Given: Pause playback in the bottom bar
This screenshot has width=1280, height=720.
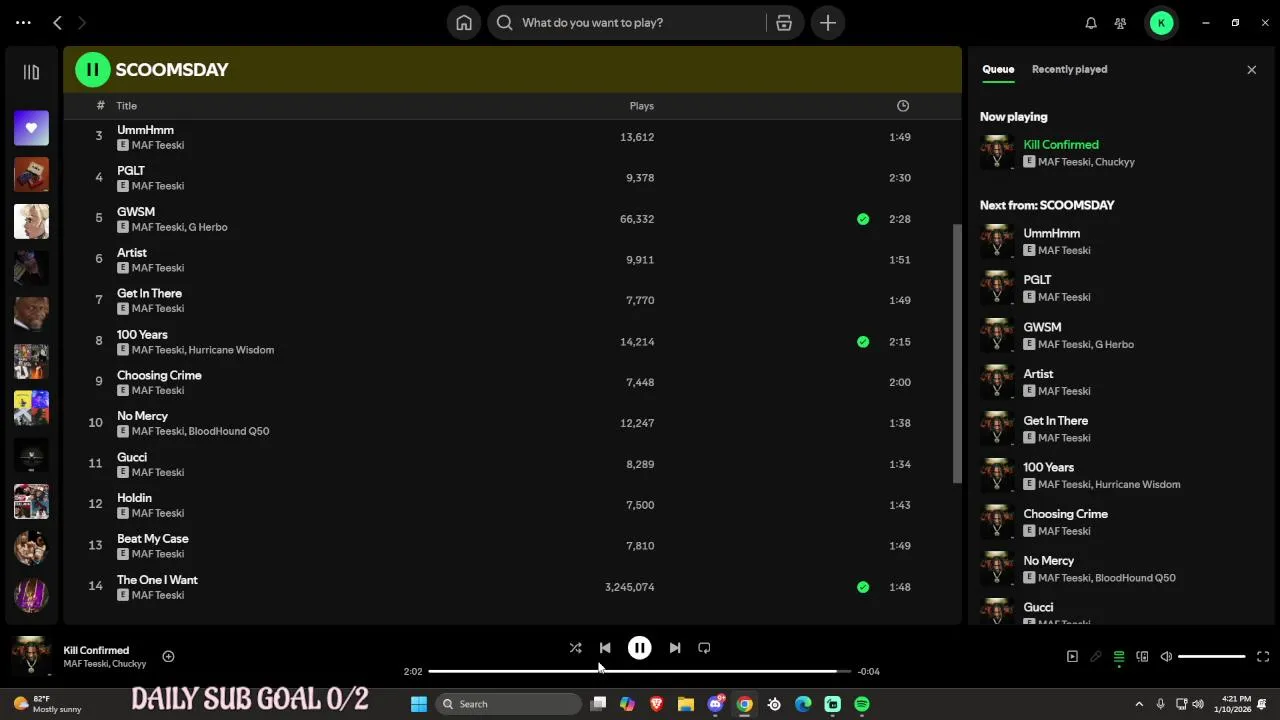Looking at the screenshot, I should coord(639,648).
